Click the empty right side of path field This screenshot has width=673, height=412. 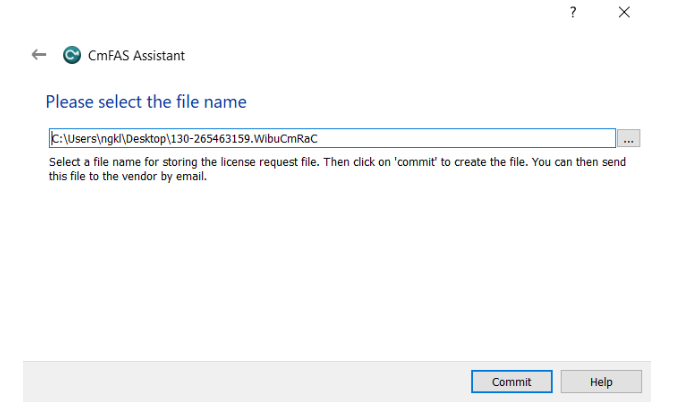point(468,138)
